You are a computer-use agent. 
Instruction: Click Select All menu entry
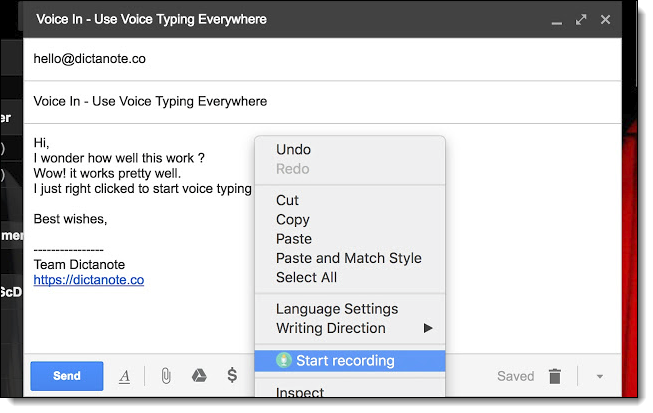[x=350, y=277]
